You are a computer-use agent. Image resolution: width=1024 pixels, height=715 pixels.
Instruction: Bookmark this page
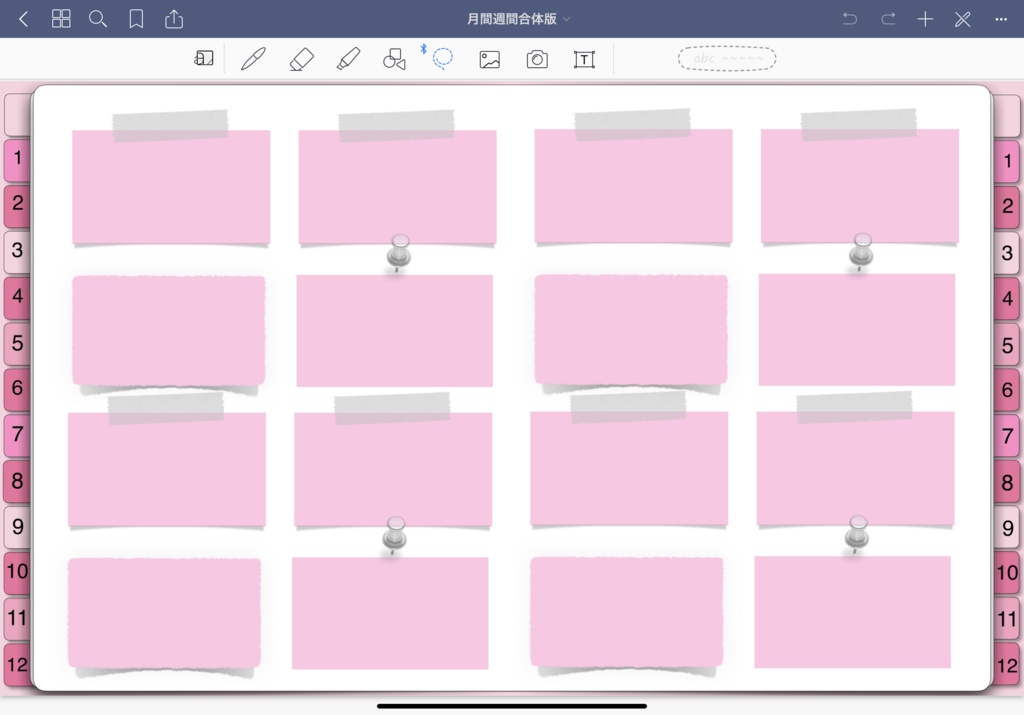coord(136,19)
